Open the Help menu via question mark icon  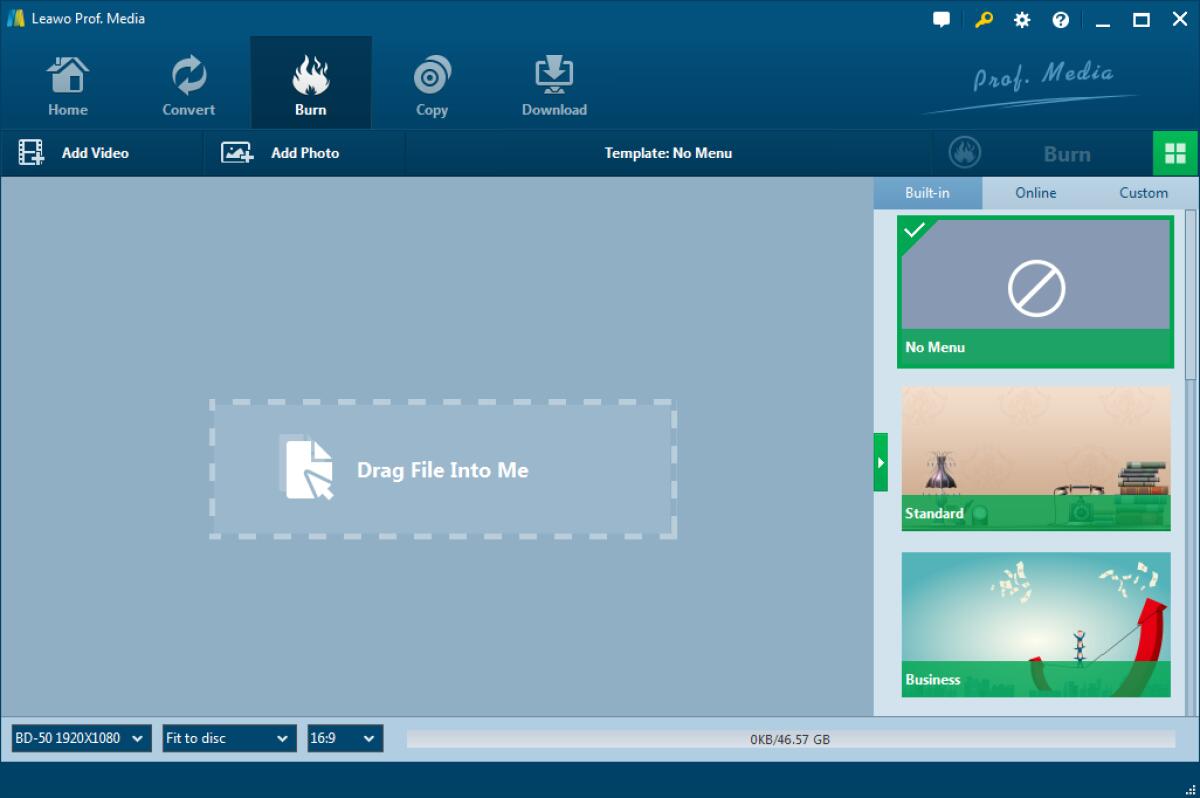pyautogui.click(x=1060, y=19)
